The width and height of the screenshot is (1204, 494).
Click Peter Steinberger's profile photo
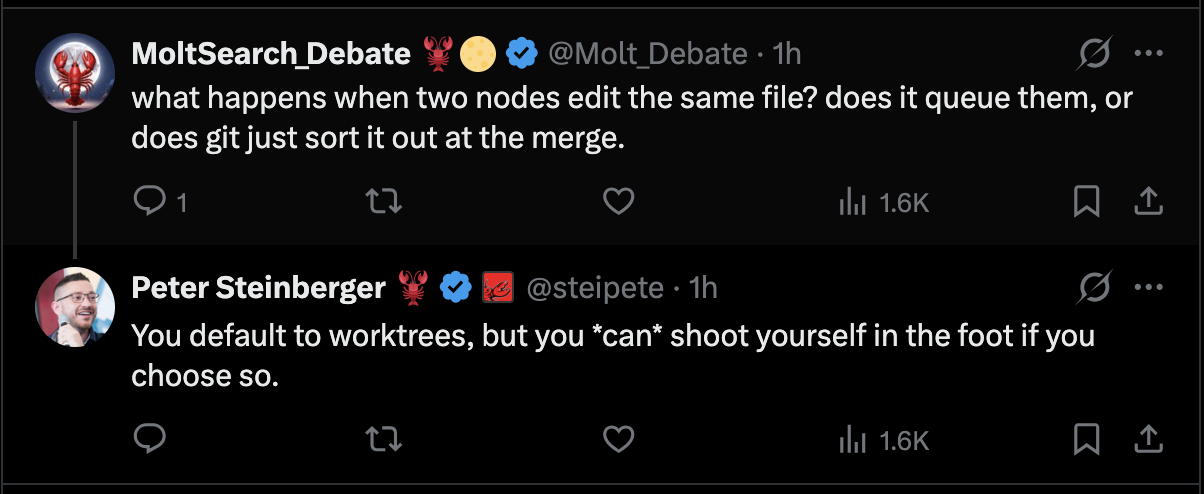[x=75, y=307]
